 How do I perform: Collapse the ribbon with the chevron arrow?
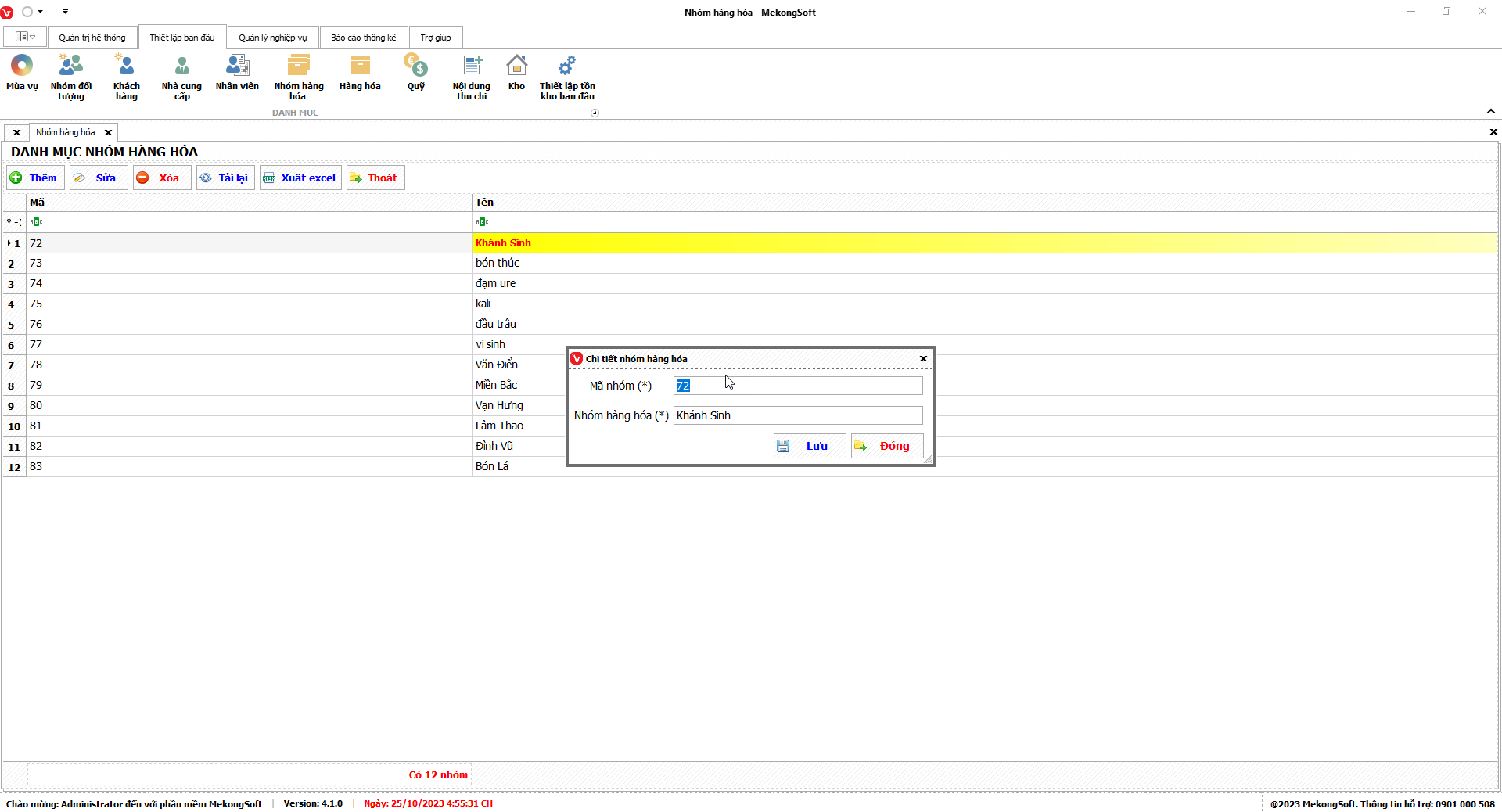click(x=1491, y=111)
